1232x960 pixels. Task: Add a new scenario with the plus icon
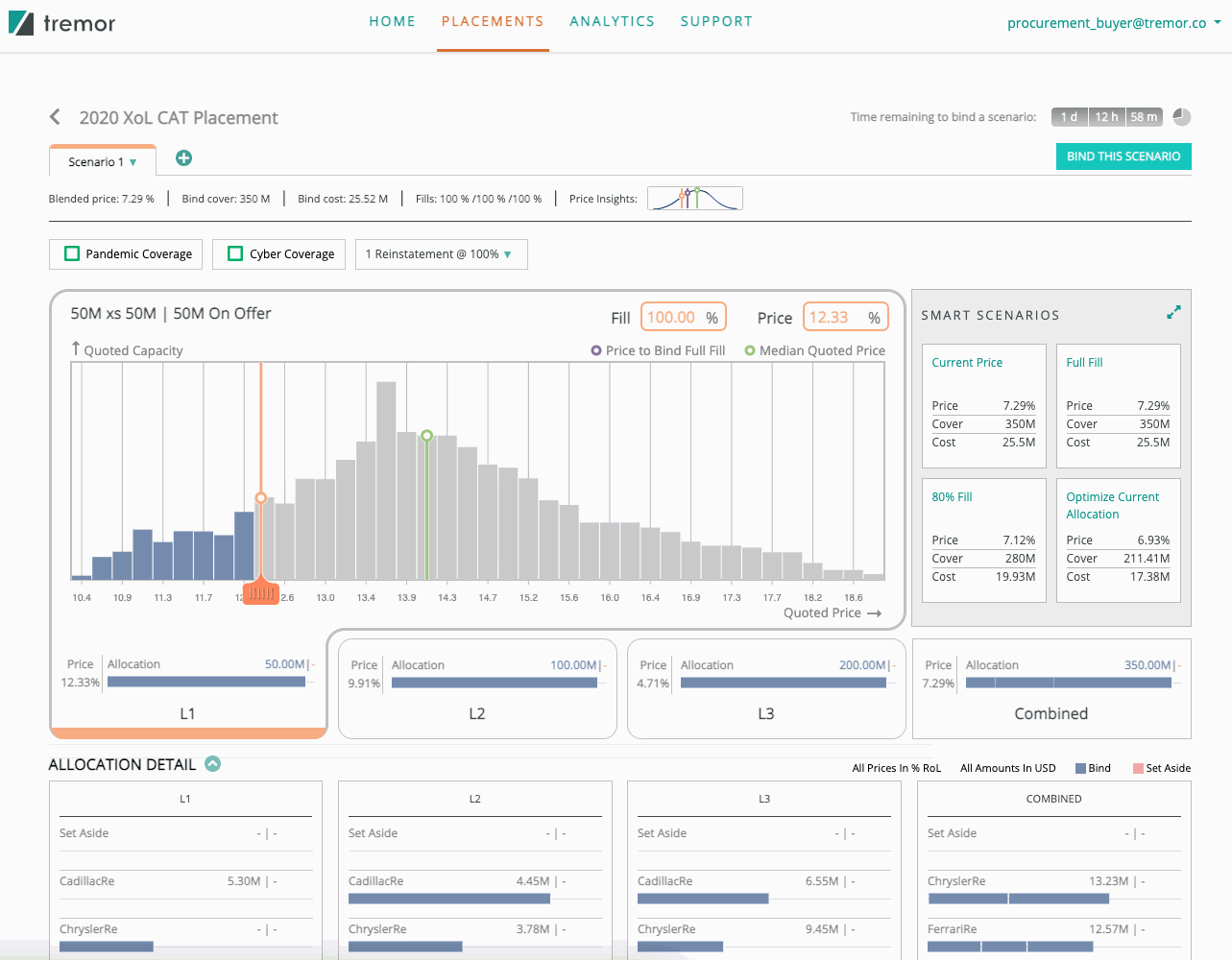(183, 157)
